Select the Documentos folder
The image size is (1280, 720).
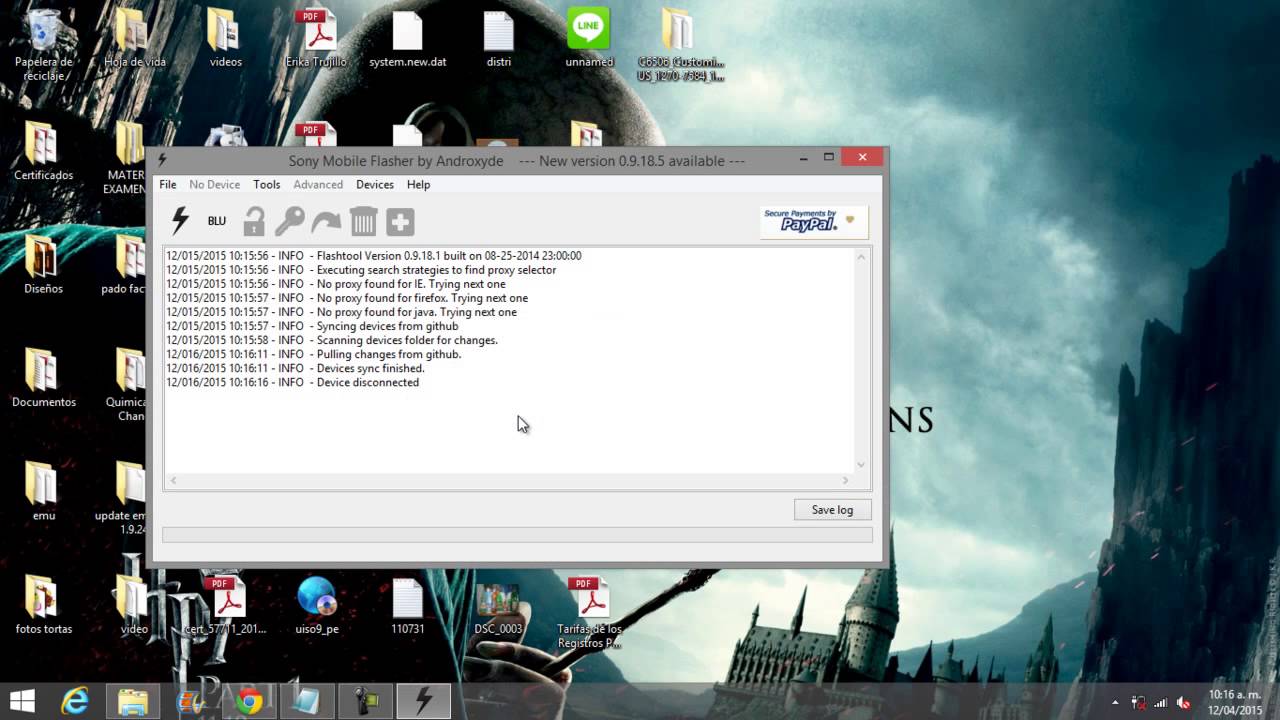tap(43, 378)
